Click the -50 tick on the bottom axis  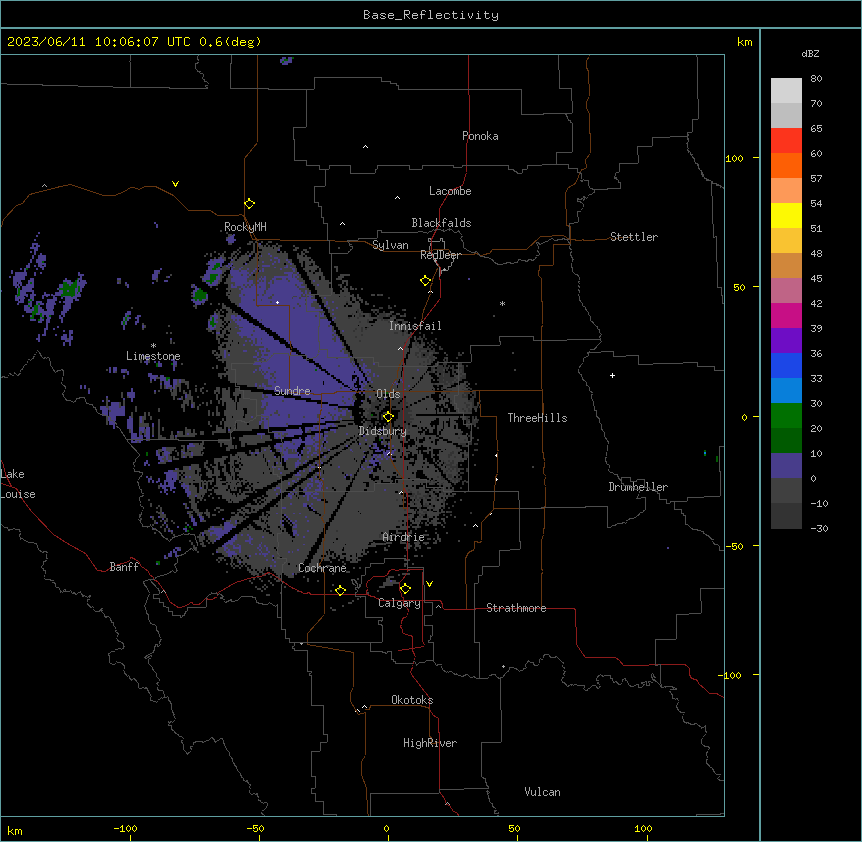(255, 828)
